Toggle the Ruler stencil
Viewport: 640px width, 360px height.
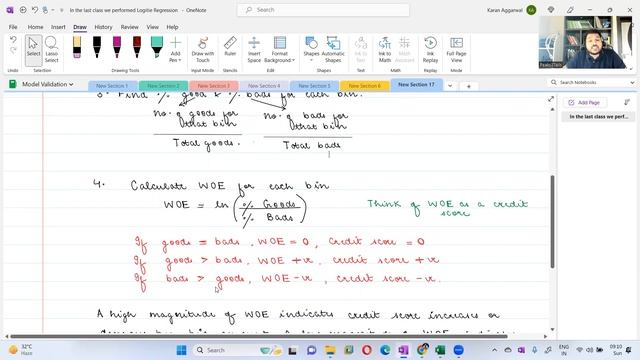[x=230, y=46]
